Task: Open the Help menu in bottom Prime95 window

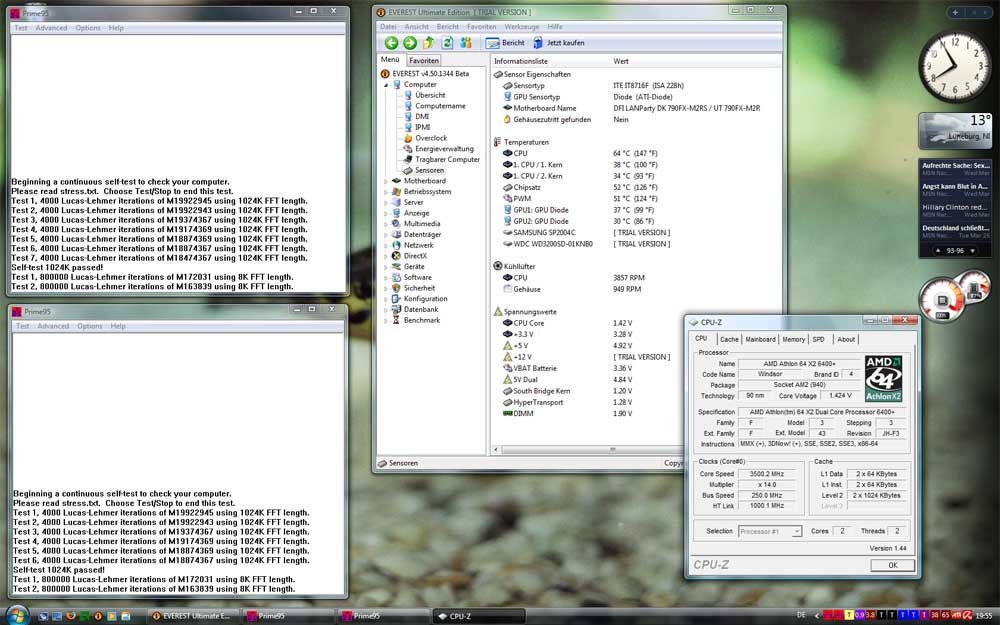Action: pos(117,326)
